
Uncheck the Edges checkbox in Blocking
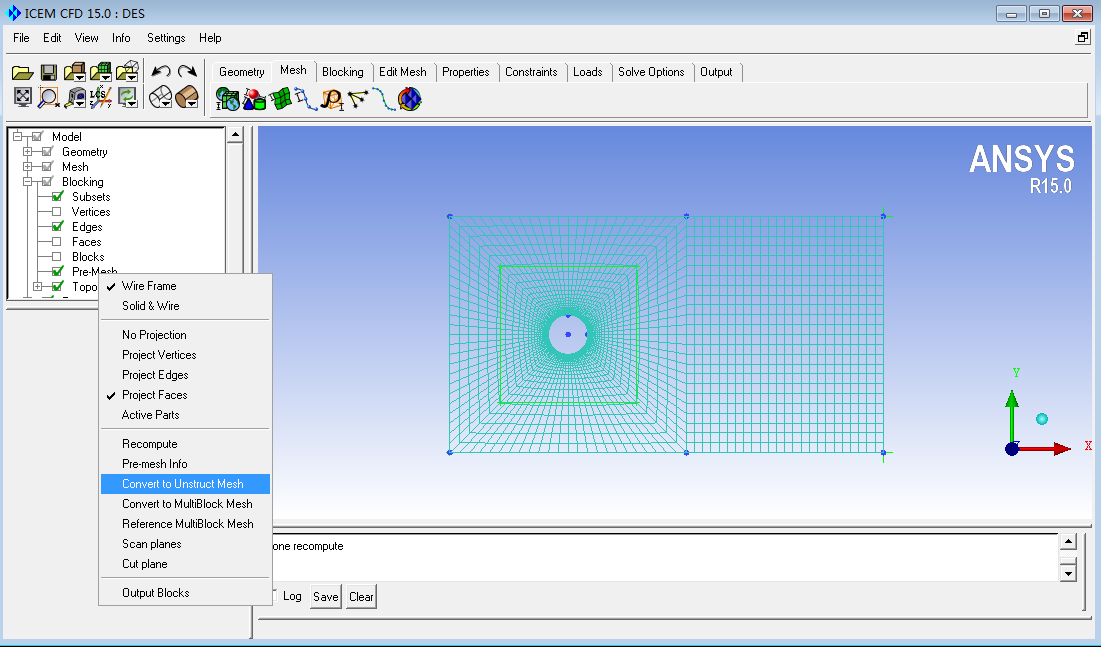(57, 227)
